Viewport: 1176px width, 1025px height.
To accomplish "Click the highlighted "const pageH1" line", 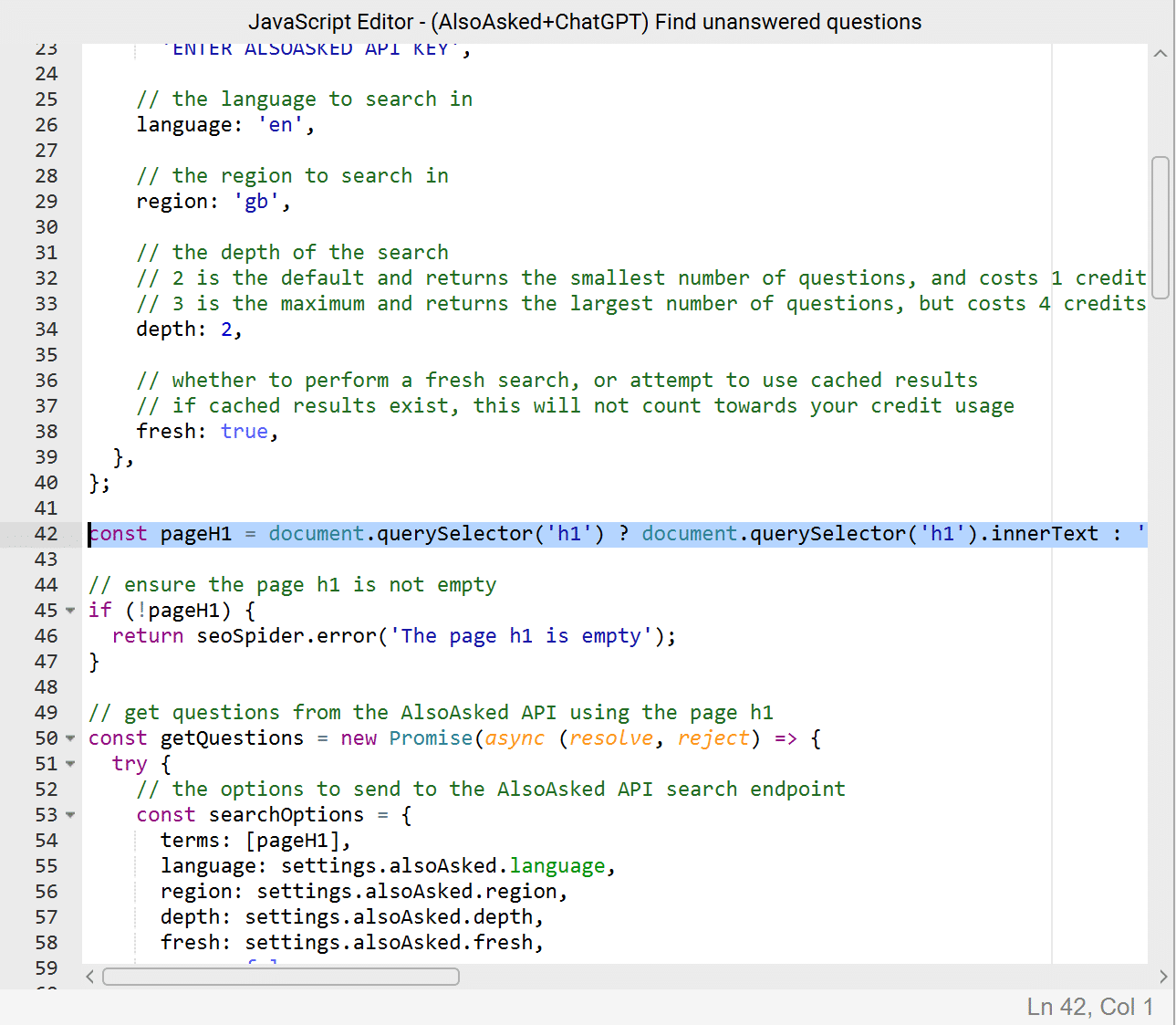I will [x=618, y=534].
